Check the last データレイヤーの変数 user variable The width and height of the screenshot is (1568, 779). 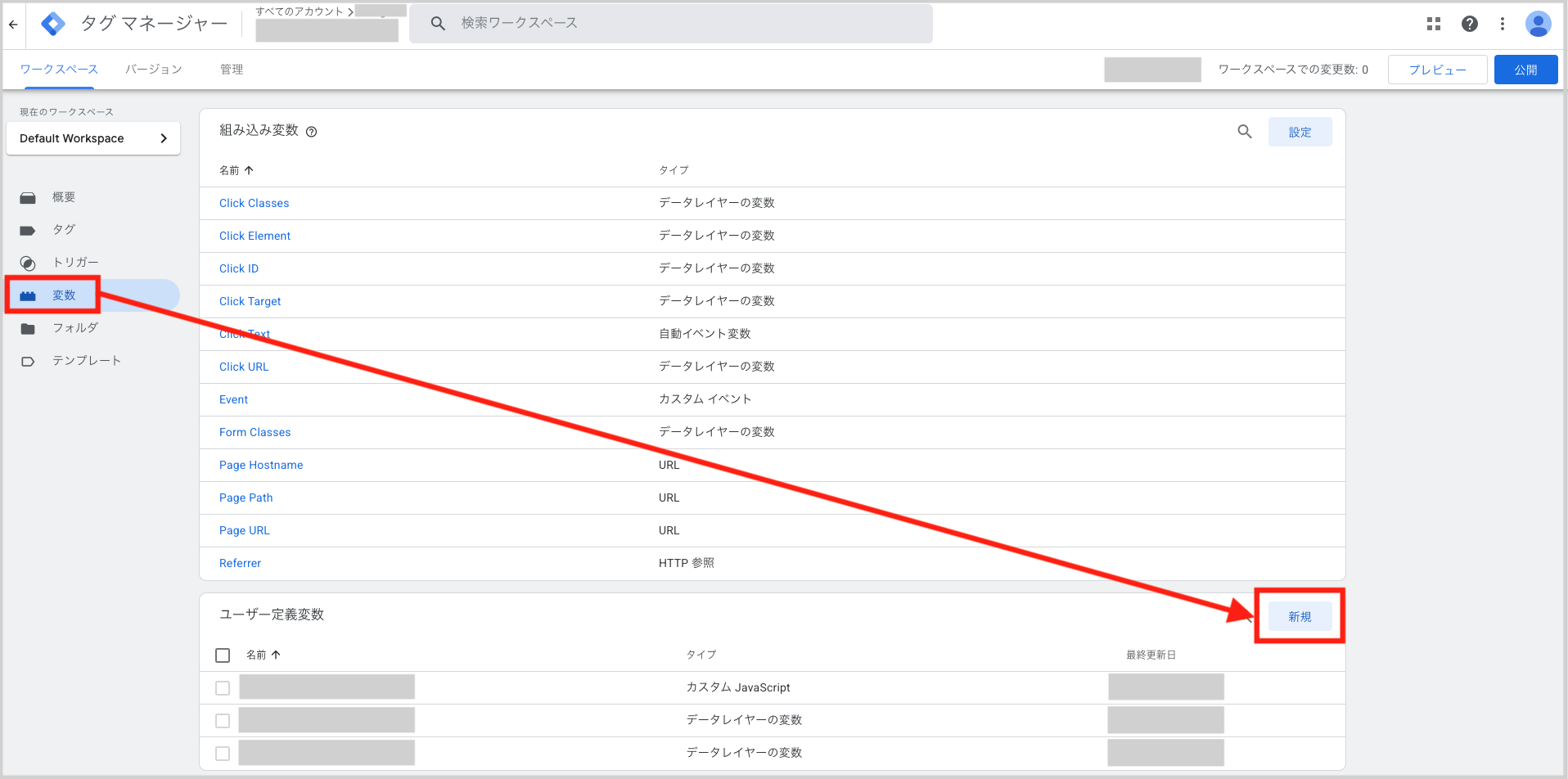coord(223,754)
